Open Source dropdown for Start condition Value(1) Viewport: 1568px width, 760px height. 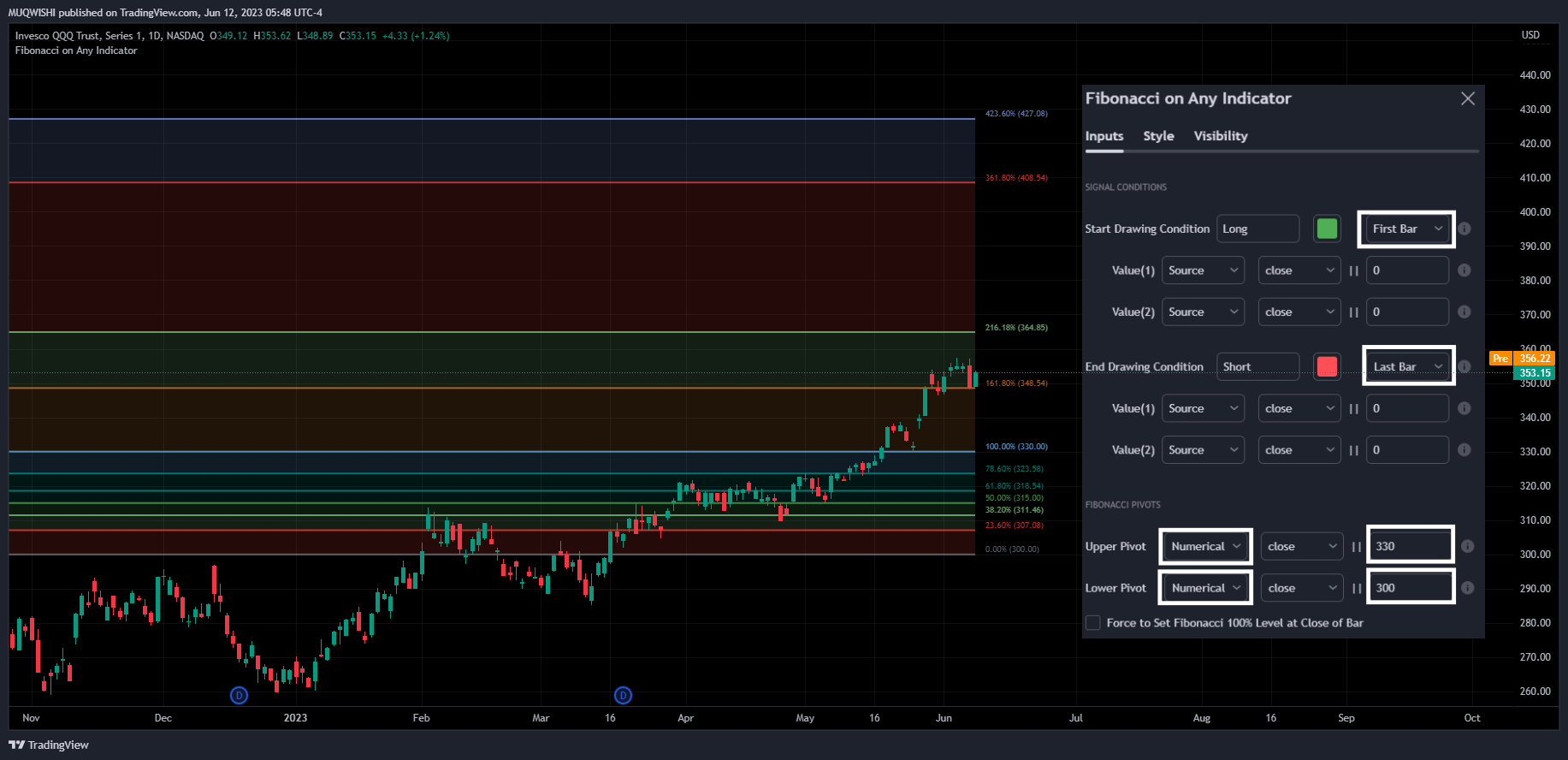coord(1204,270)
